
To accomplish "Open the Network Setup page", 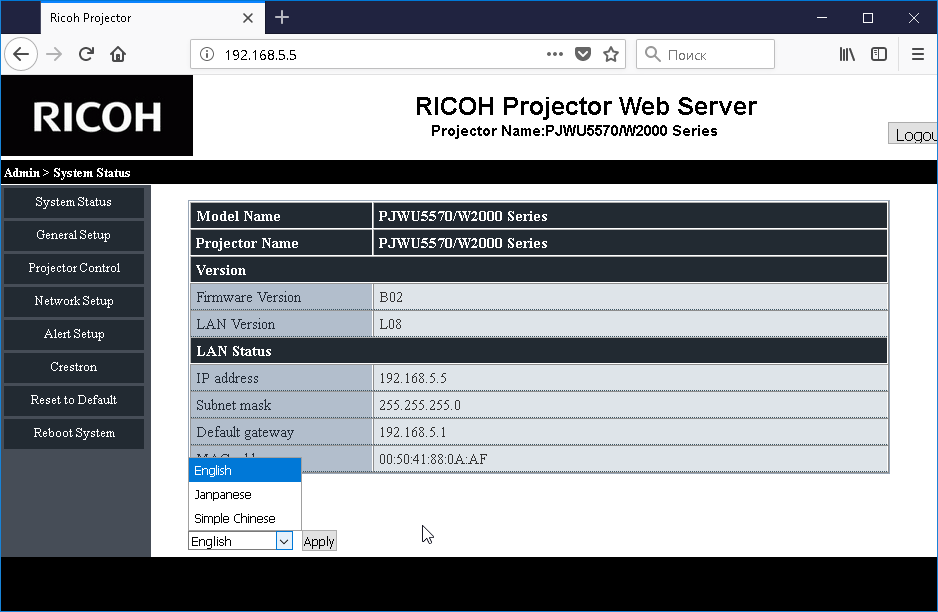I will [74, 301].
